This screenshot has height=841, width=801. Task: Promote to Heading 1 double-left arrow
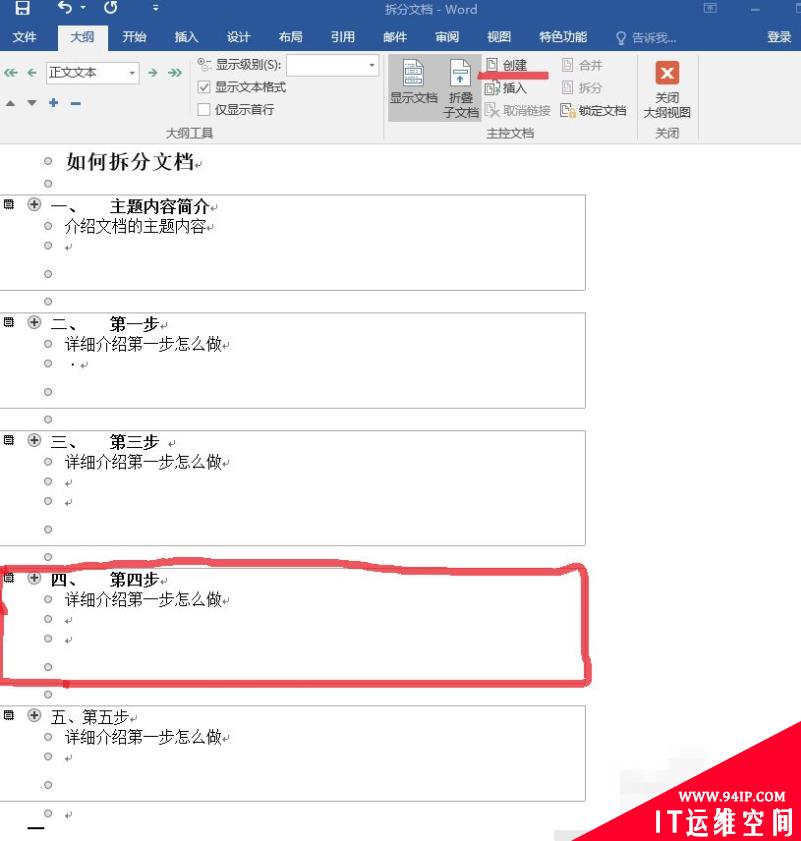coord(11,72)
